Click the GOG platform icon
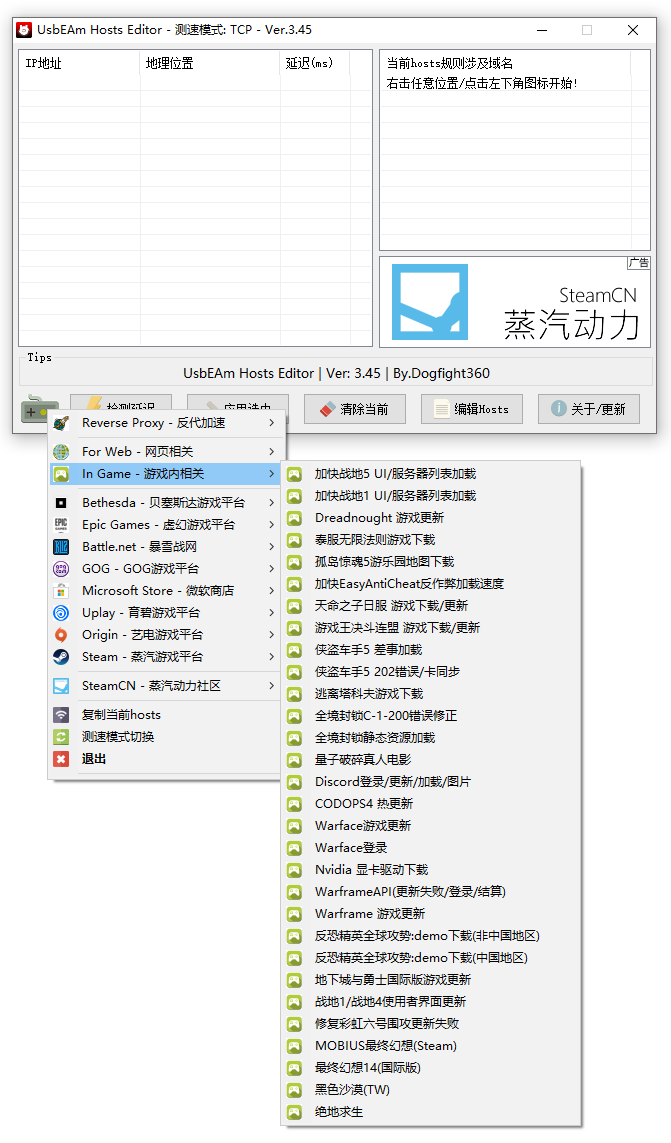 coord(62,569)
